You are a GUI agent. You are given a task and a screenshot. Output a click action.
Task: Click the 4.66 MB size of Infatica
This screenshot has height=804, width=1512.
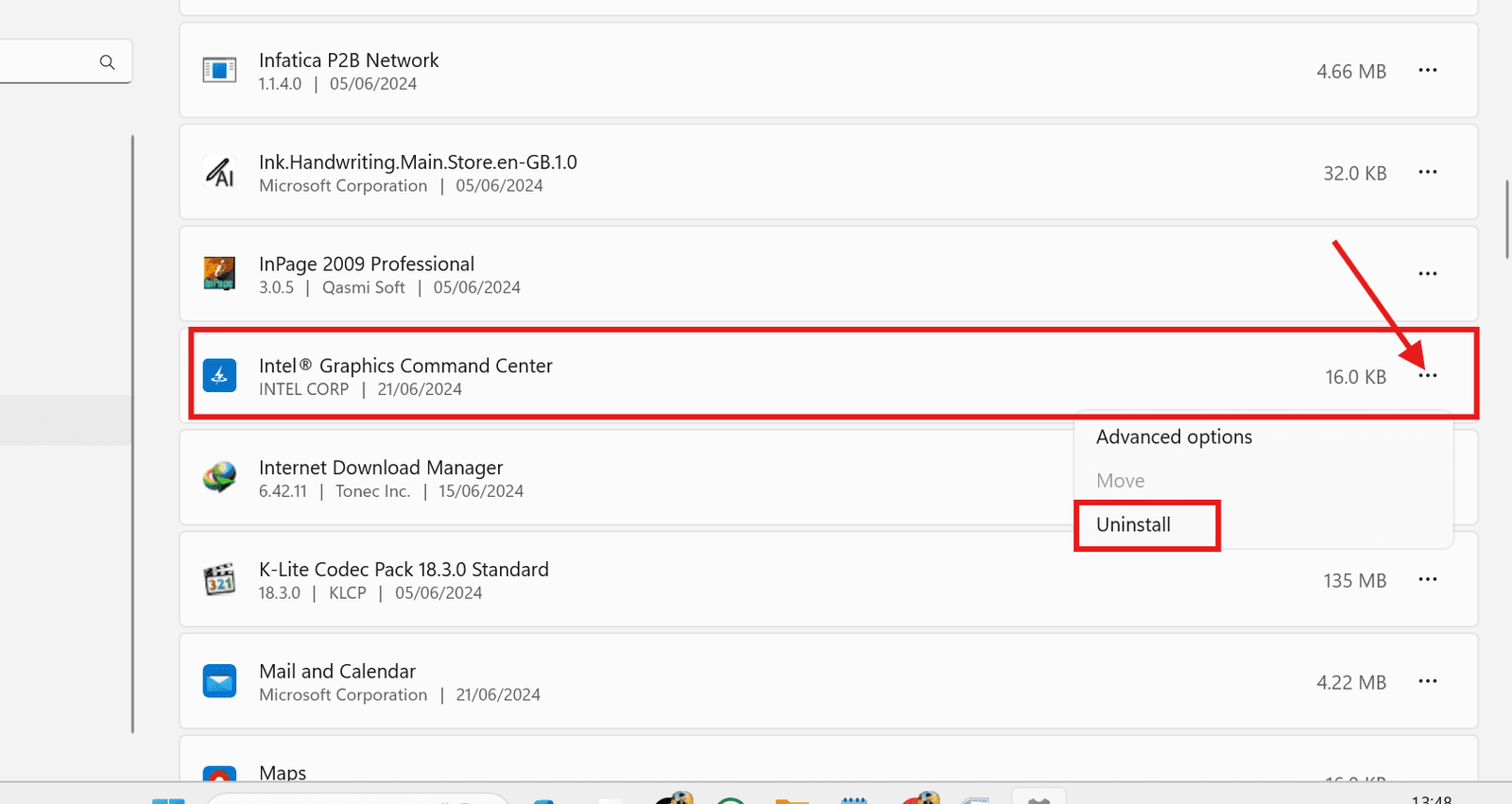[x=1351, y=72]
